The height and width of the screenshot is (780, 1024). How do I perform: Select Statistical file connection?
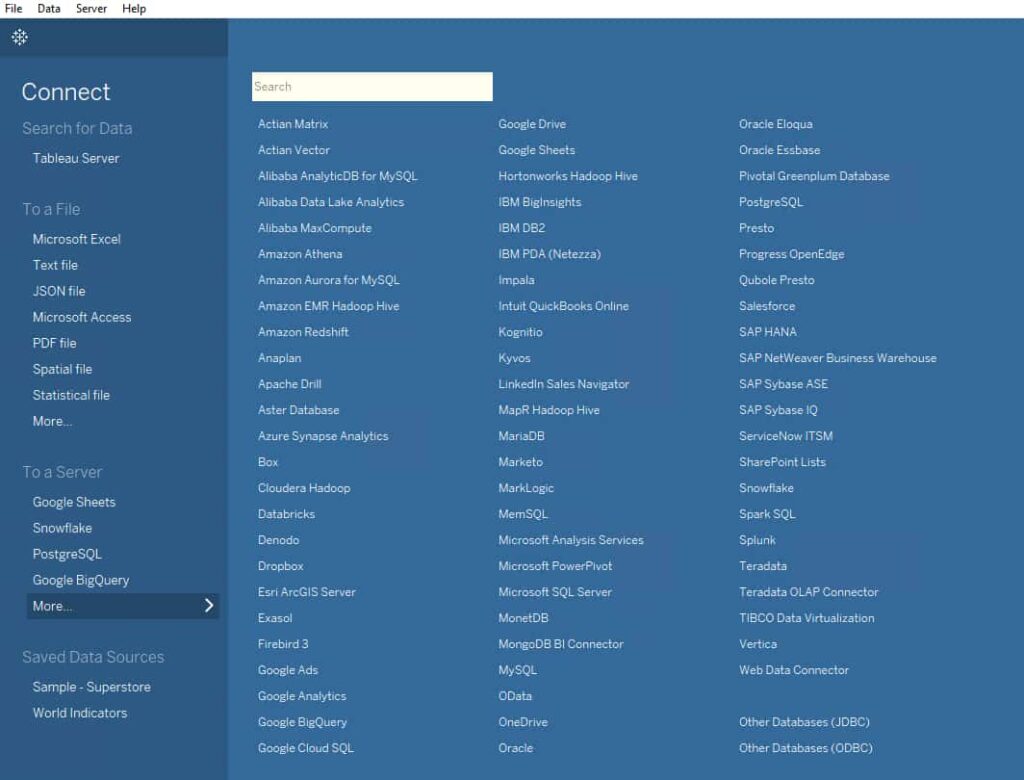(71, 395)
